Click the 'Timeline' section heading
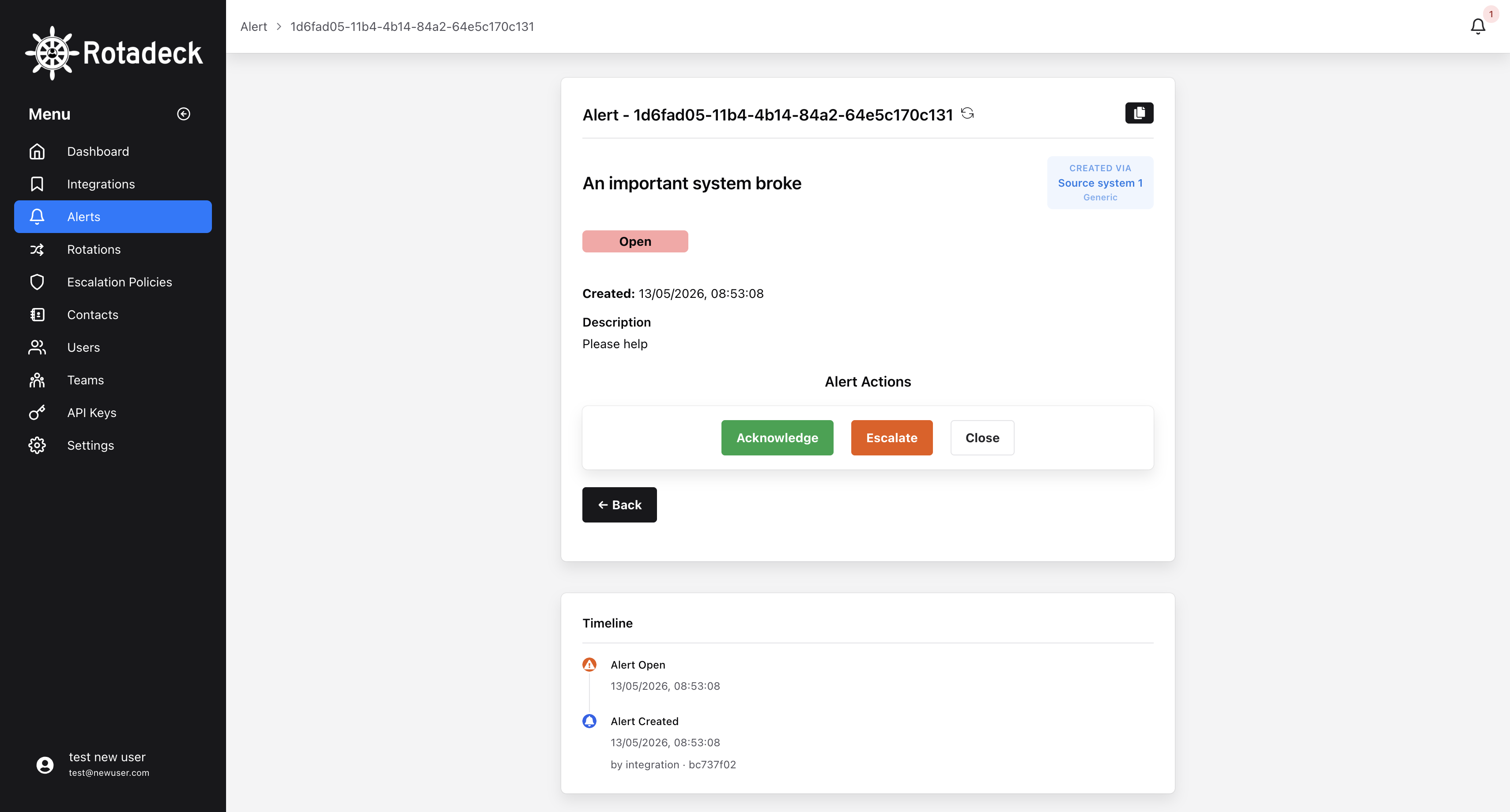Screen dimensions: 1510x812 (607, 624)
